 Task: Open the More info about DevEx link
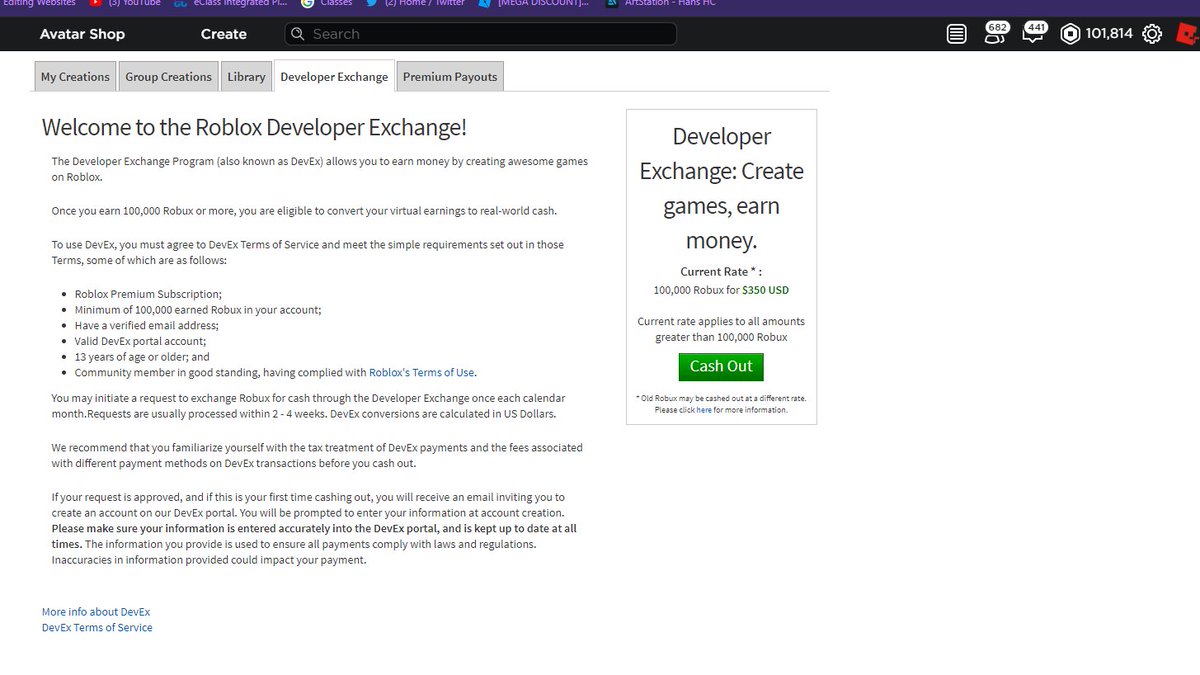tap(96, 612)
